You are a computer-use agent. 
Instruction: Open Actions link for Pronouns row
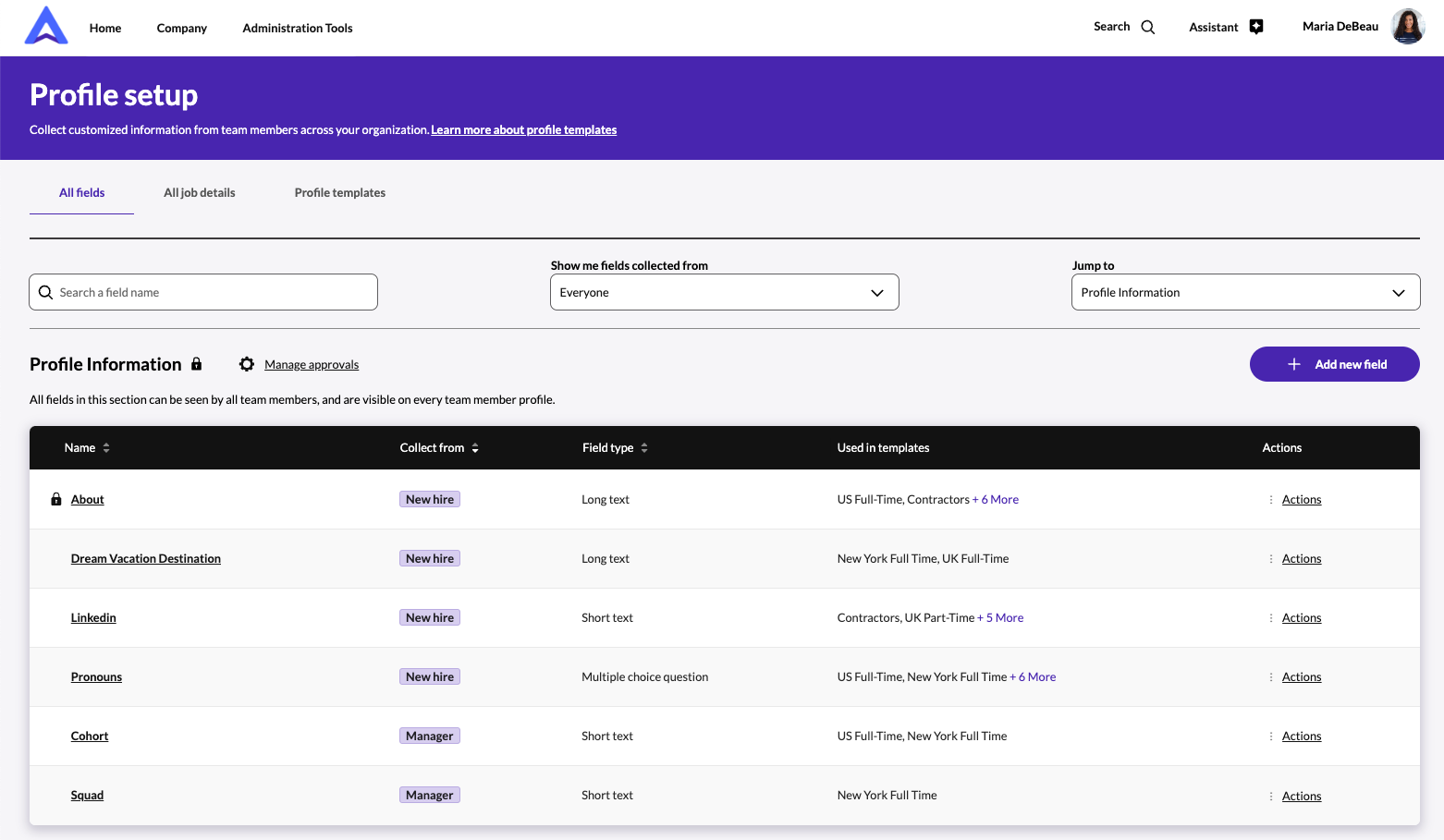click(1302, 676)
